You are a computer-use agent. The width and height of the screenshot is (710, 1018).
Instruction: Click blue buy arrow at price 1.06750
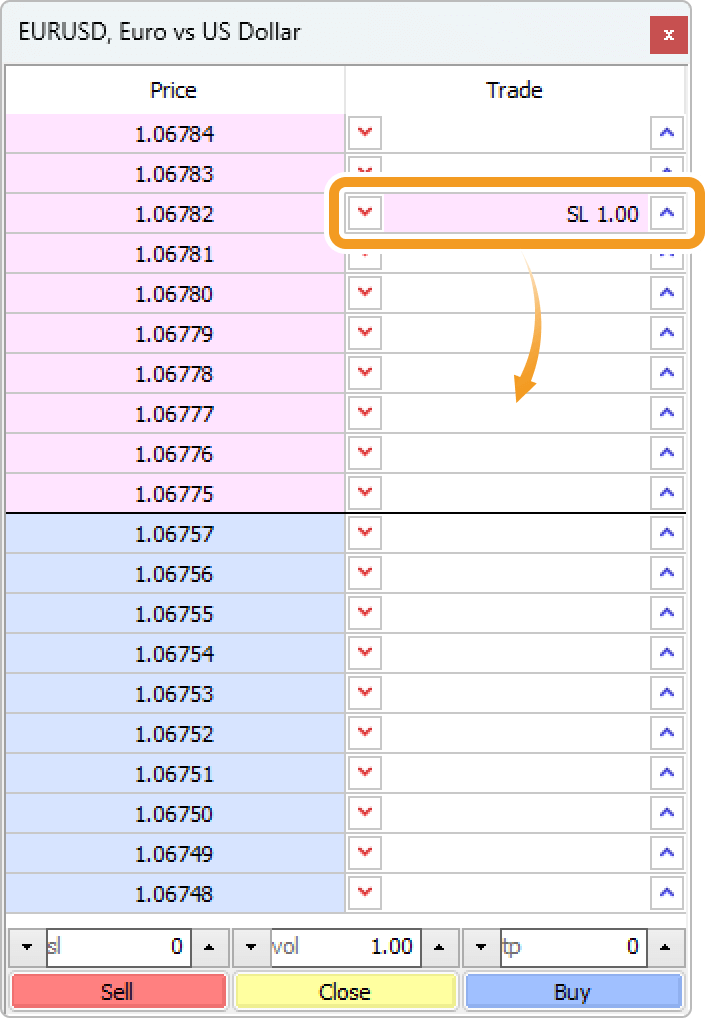[667, 813]
